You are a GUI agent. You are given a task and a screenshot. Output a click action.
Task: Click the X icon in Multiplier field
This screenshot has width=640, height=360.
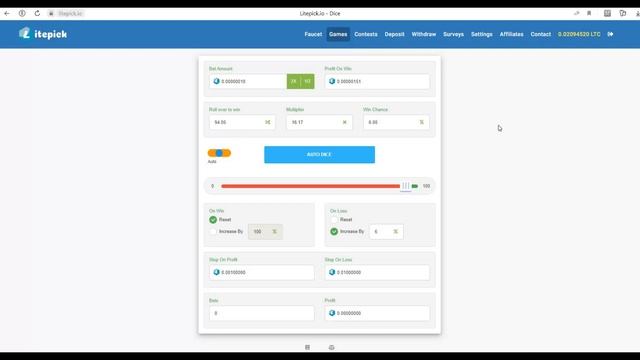tap(344, 122)
